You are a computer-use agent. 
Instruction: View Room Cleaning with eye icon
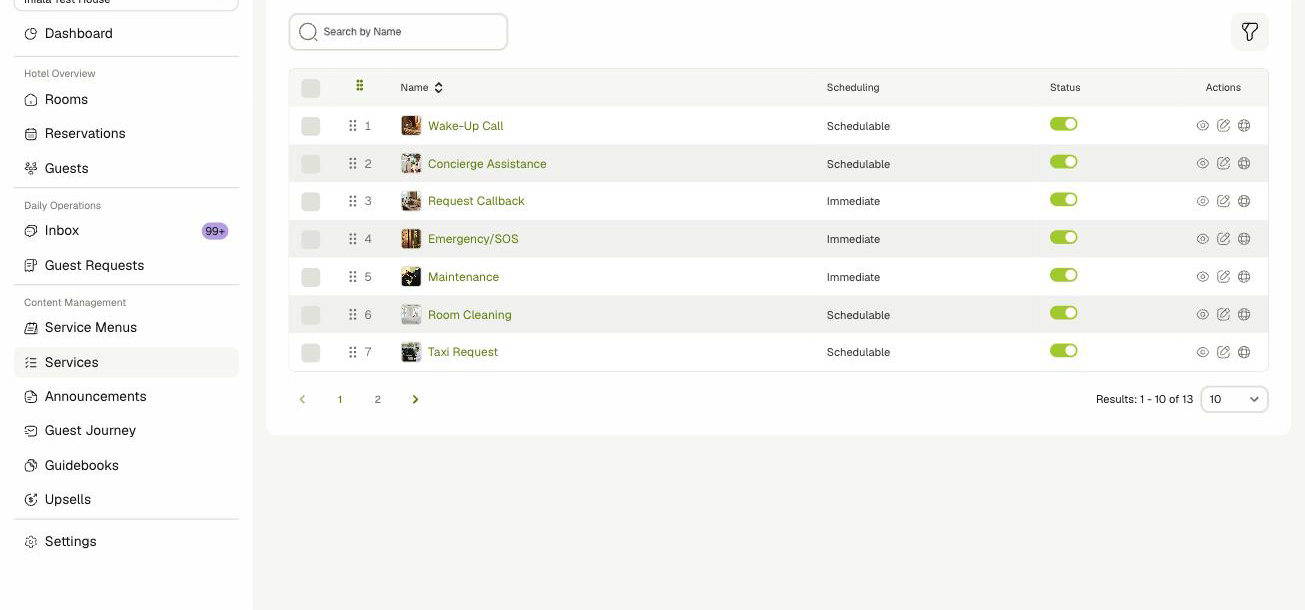pyautogui.click(x=1203, y=314)
